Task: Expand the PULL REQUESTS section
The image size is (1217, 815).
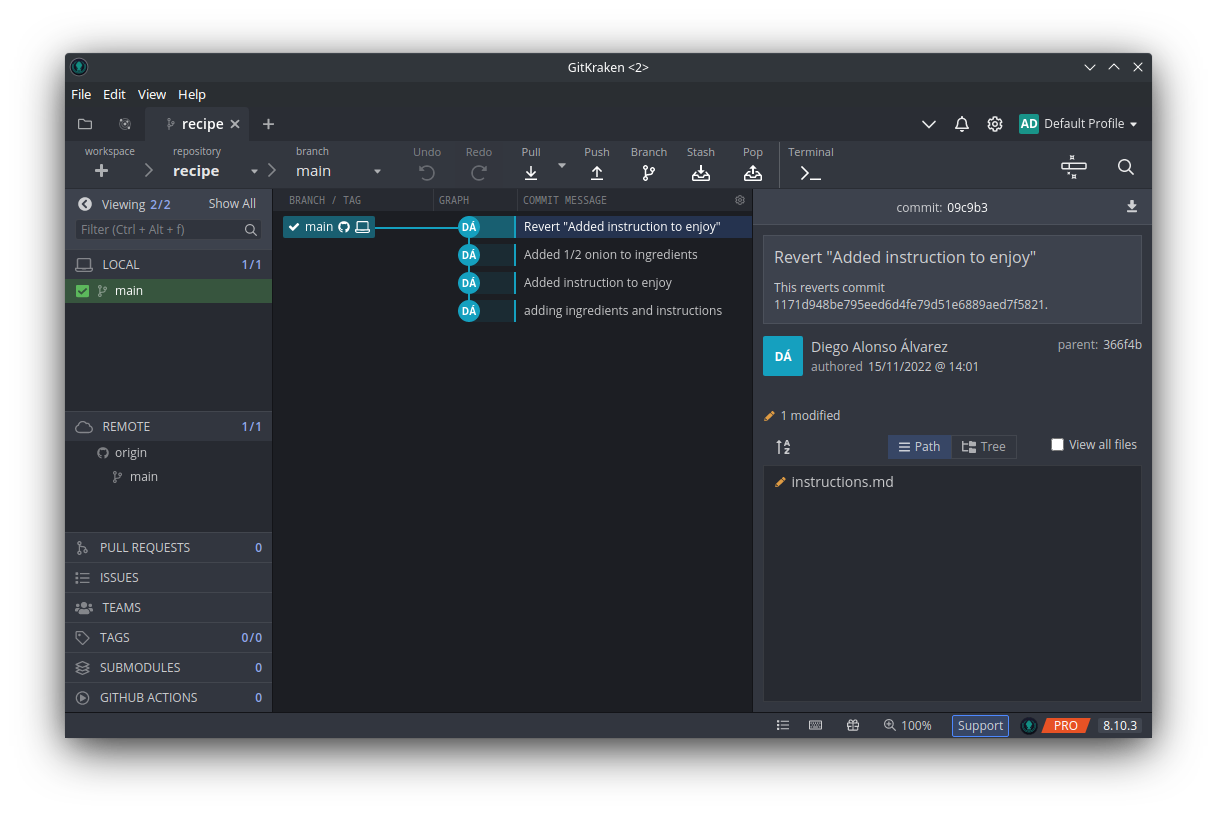Action: [168, 548]
